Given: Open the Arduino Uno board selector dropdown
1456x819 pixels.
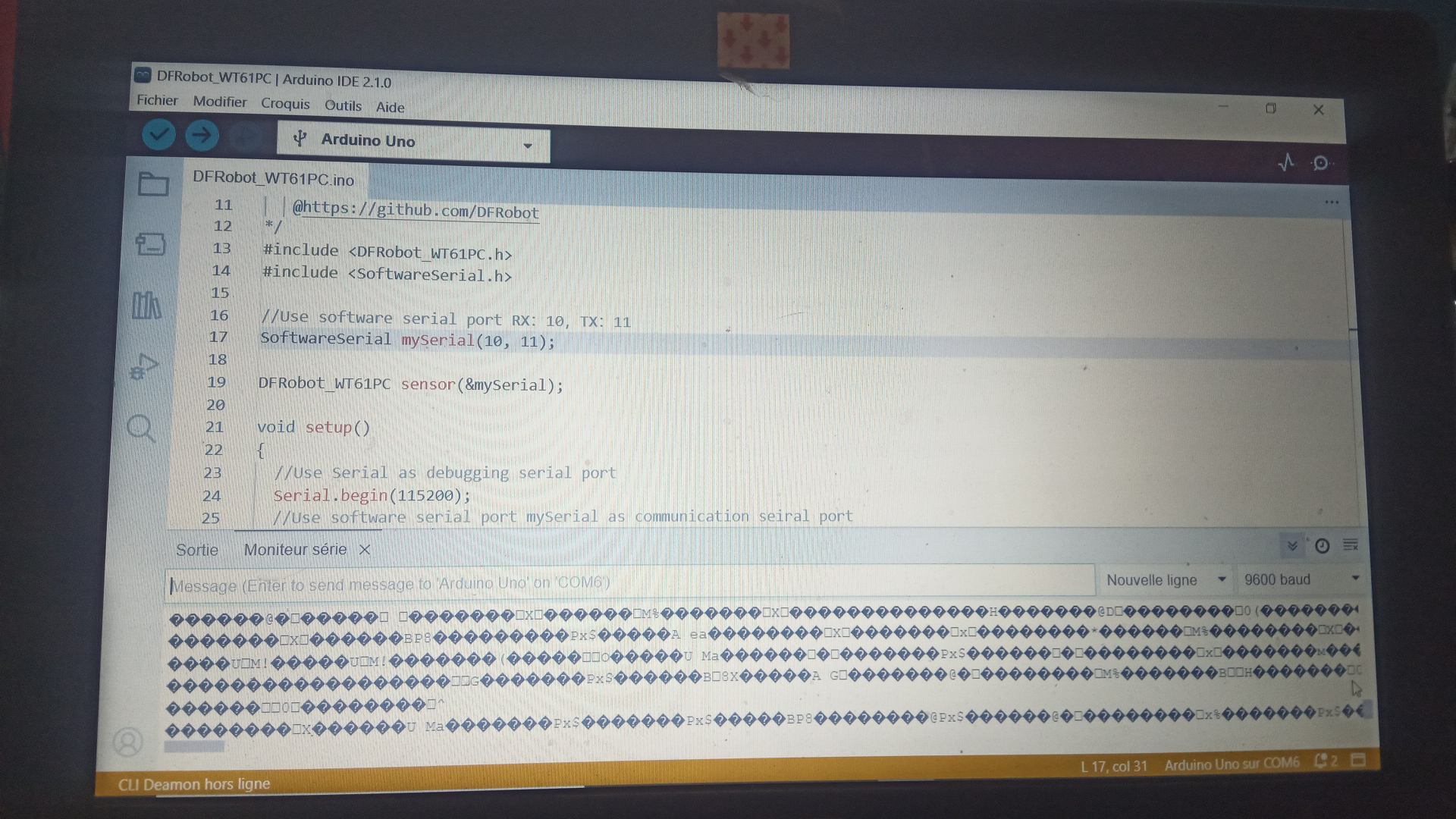Looking at the screenshot, I should [413, 142].
